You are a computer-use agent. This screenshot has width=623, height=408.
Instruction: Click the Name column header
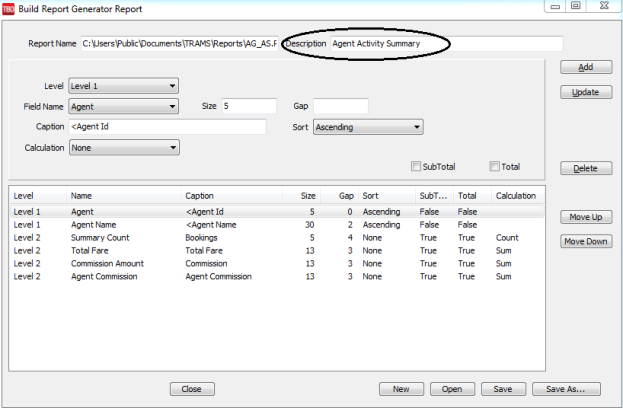[123, 196]
